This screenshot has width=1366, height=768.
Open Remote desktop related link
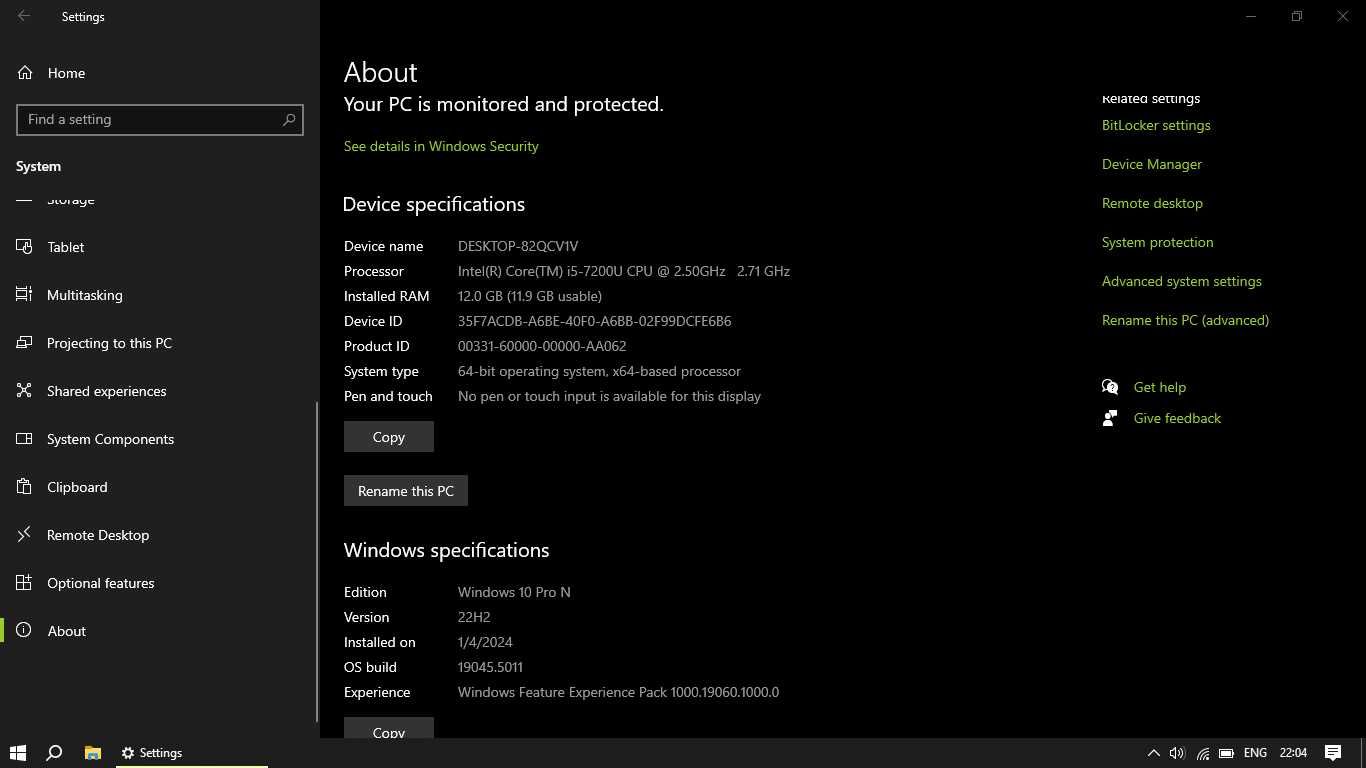1152,203
